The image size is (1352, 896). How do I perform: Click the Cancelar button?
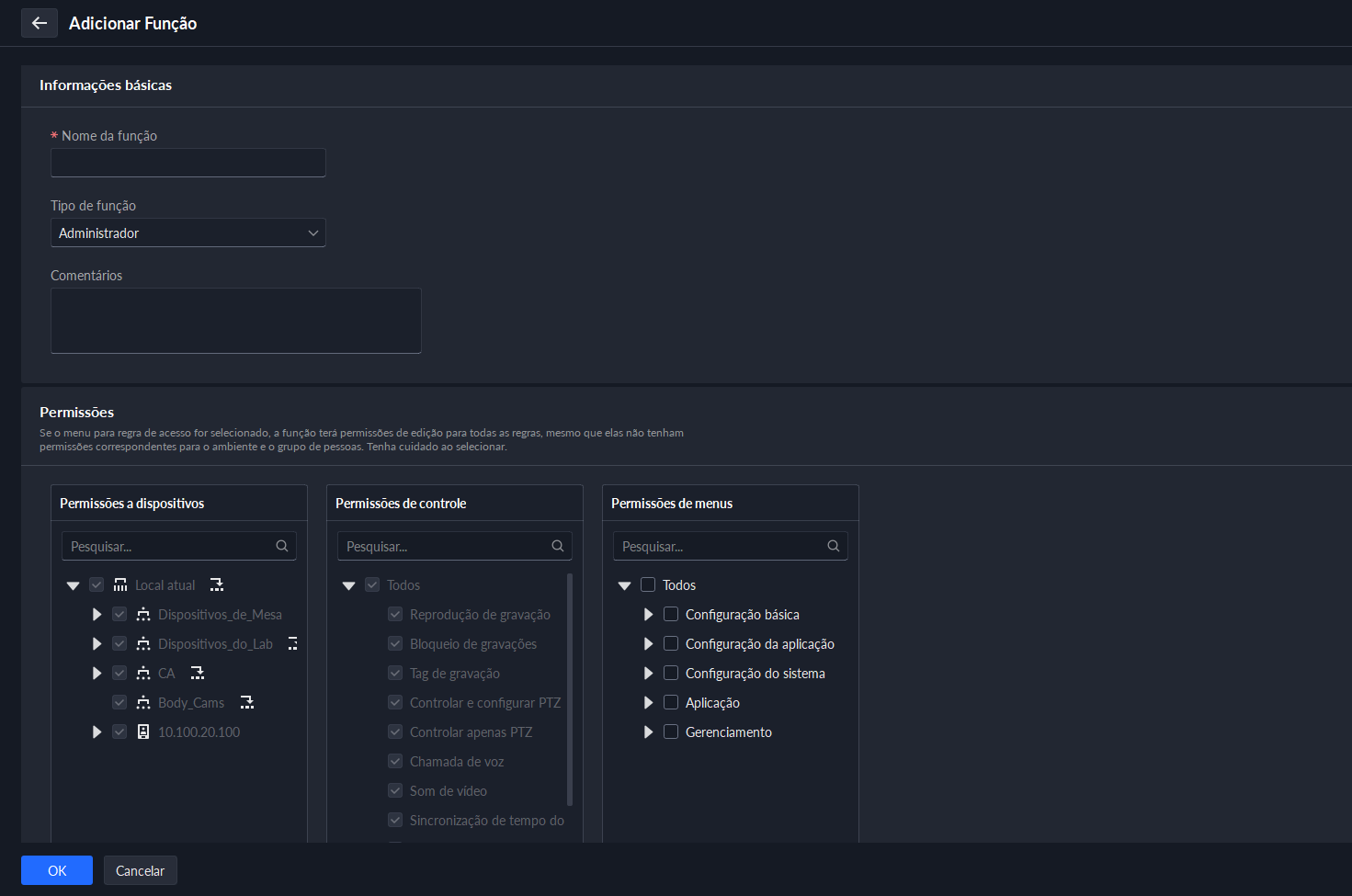click(x=140, y=870)
